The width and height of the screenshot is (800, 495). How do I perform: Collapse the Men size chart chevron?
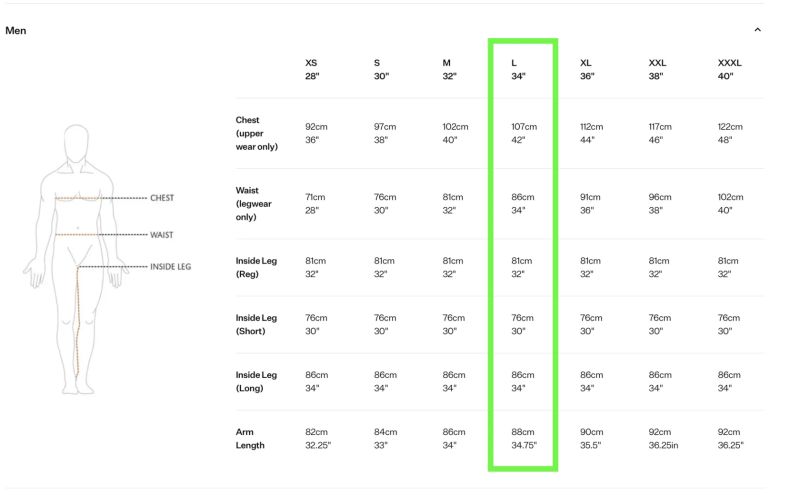tap(757, 30)
